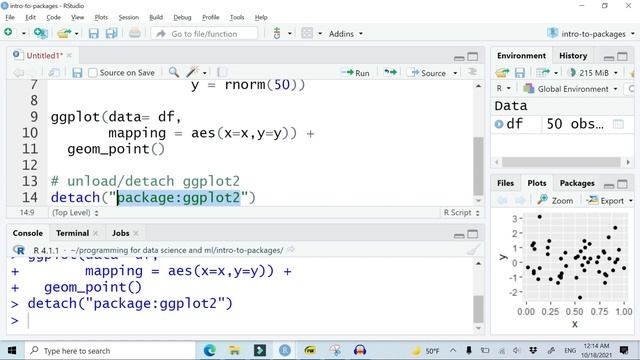Open the Addins dropdown

tap(346, 34)
